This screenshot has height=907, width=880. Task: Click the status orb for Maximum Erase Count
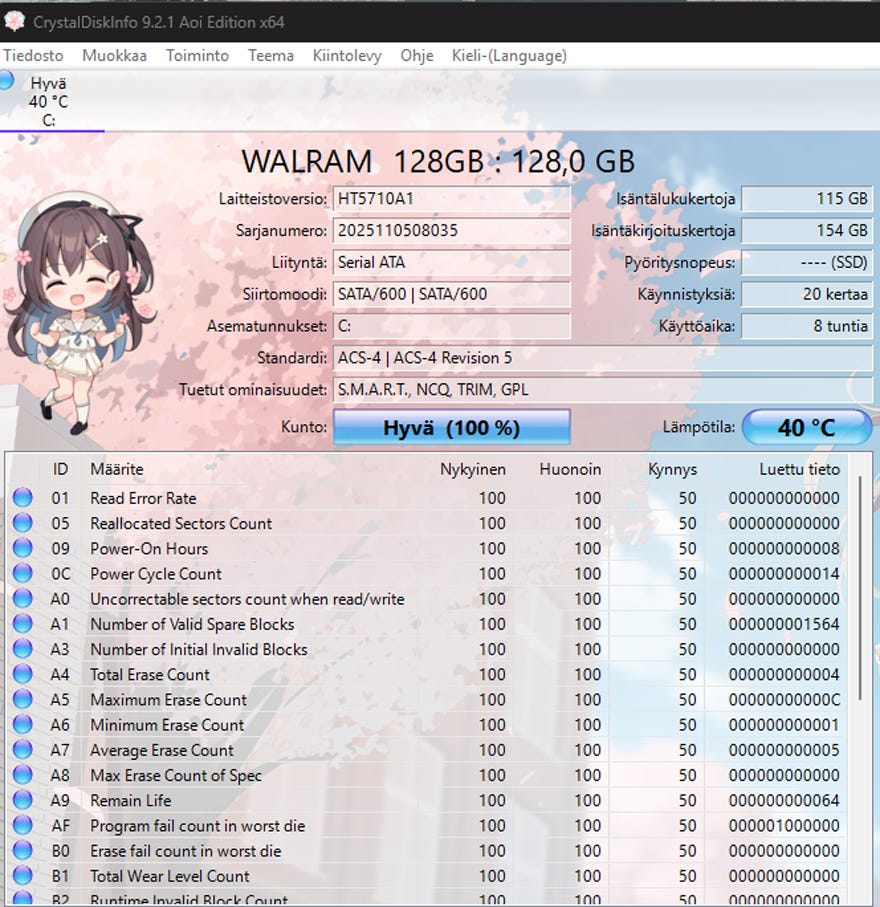[23, 699]
